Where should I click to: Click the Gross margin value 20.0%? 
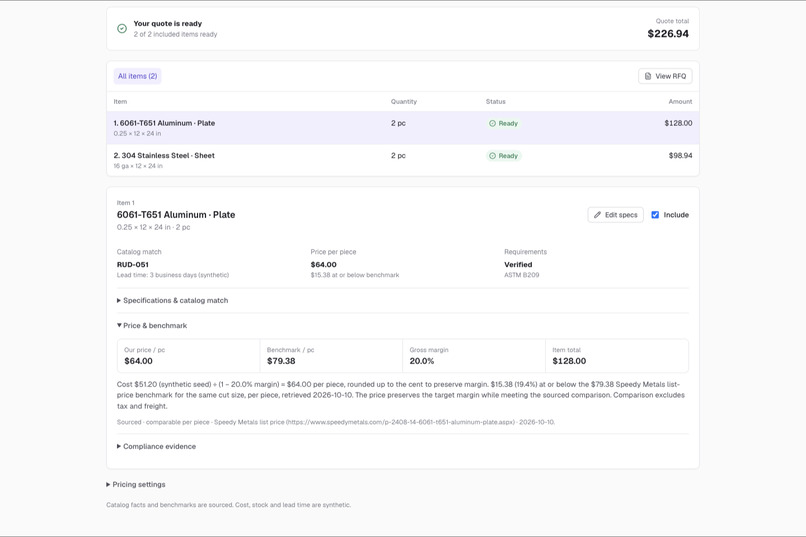[x=422, y=361]
